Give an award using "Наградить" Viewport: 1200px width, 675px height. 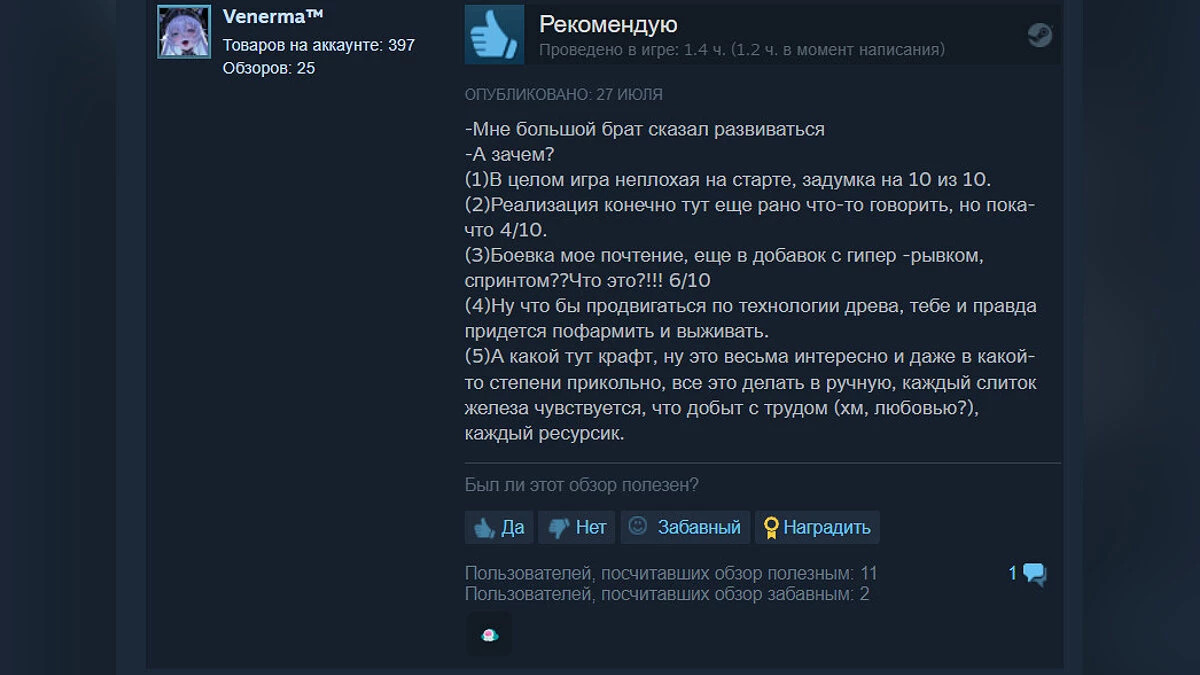point(827,527)
